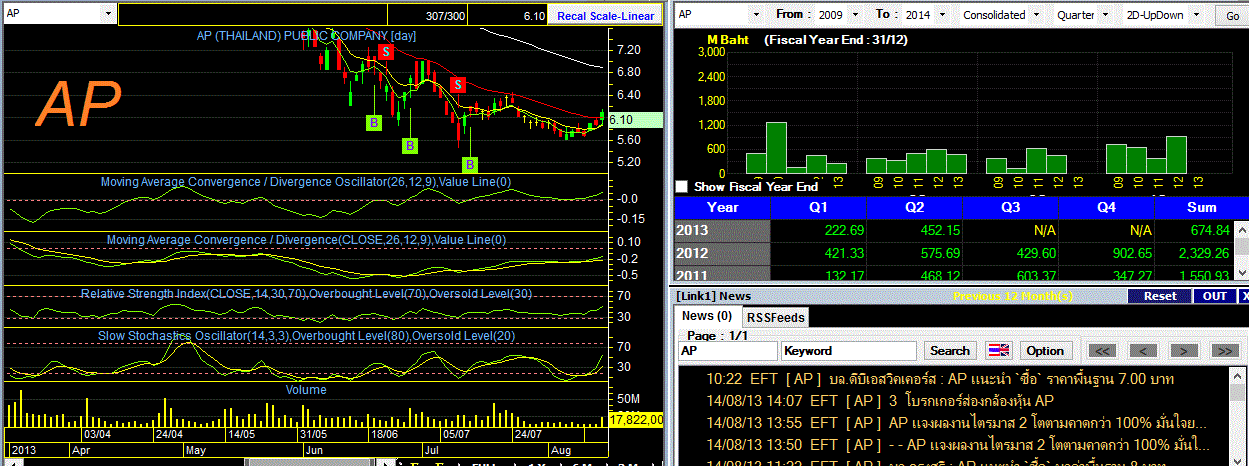Click the news Search button
The image size is (1249, 466).
[949, 351]
